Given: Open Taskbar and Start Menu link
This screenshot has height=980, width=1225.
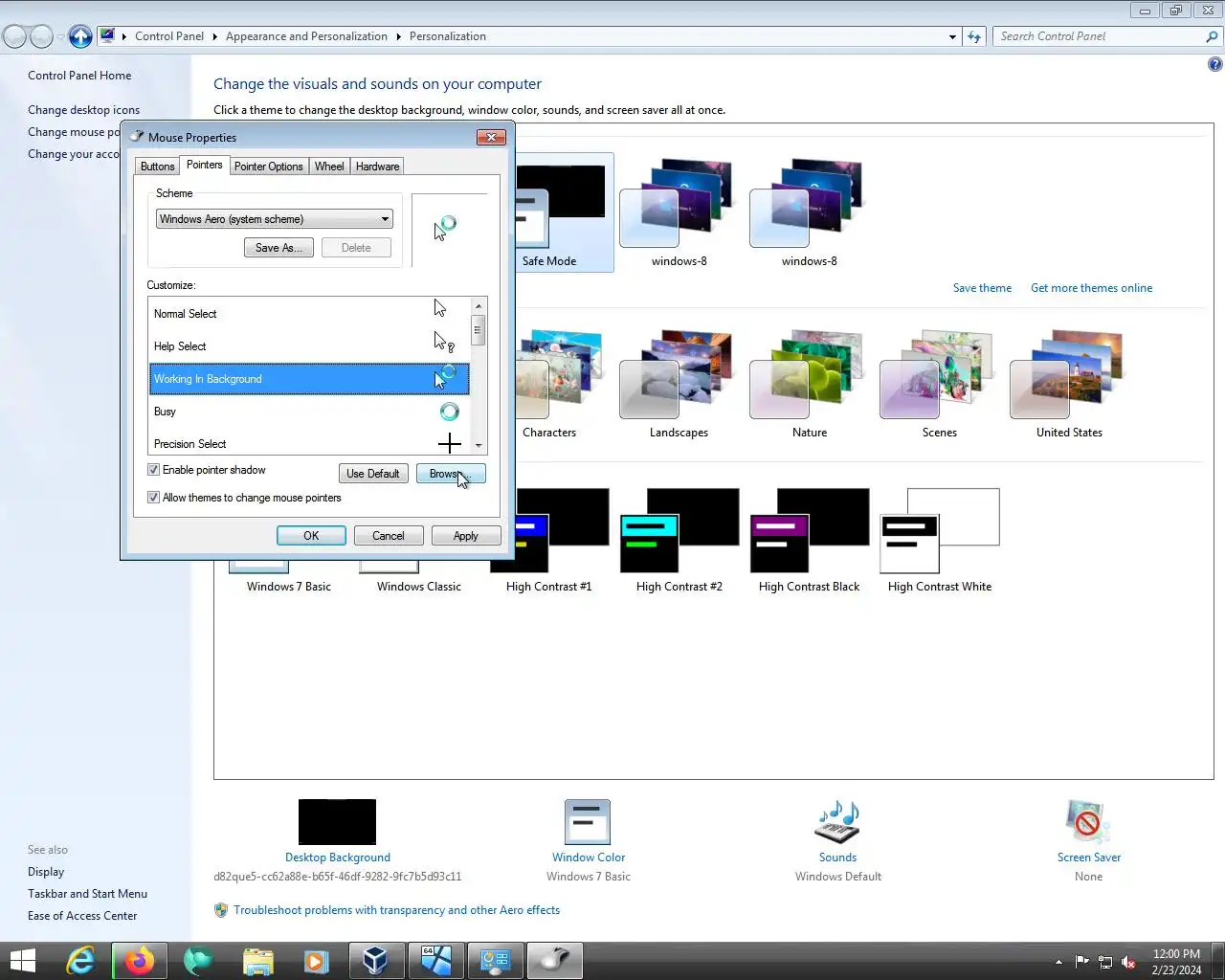Looking at the screenshot, I should point(87,894).
